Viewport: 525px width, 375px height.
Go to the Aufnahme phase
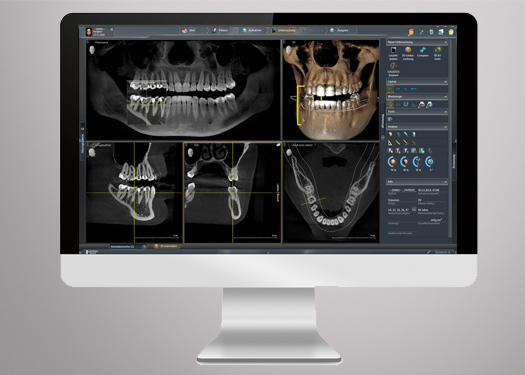coord(252,30)
